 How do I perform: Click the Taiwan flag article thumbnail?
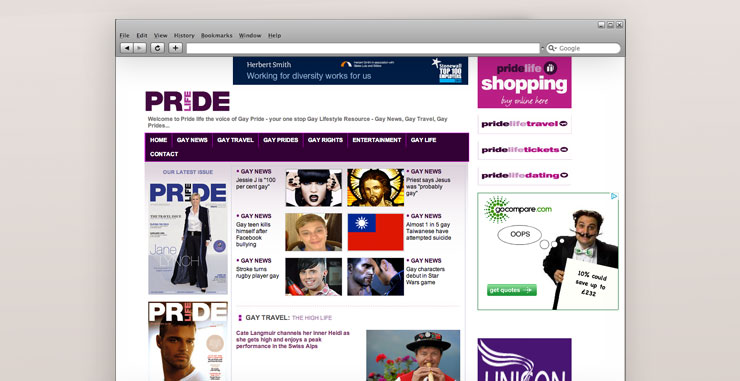tap(376, 232)
